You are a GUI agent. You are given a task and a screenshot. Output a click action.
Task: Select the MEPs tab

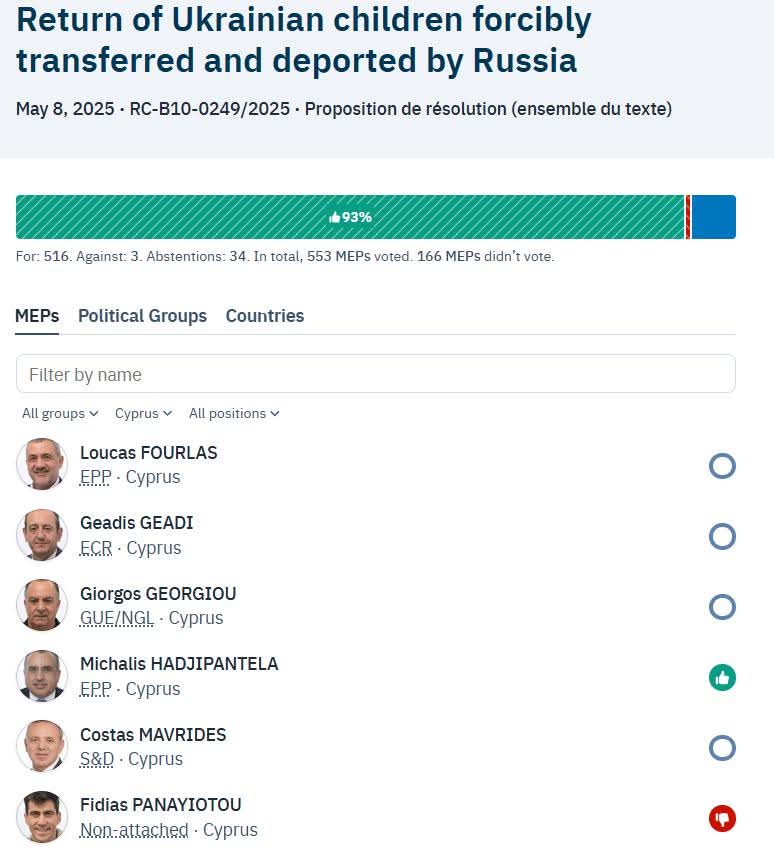[x=37, y=316]
